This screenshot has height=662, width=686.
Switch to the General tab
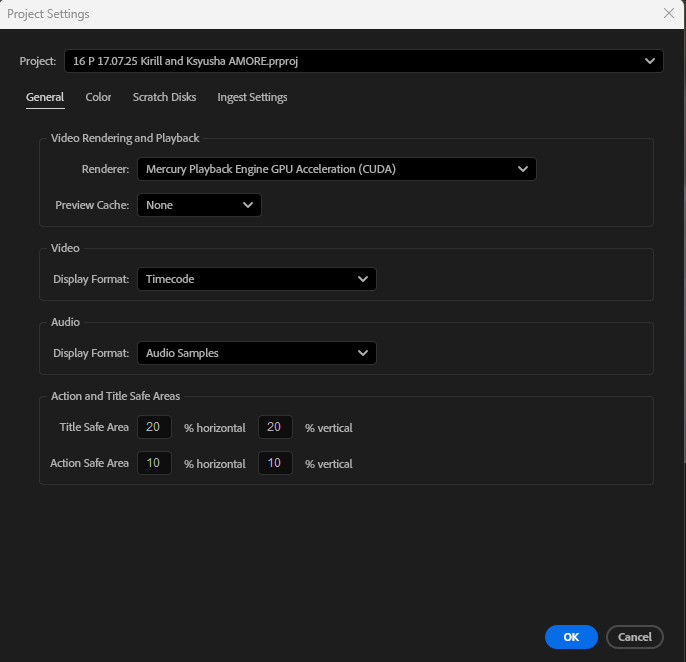(x=45, y=97)
